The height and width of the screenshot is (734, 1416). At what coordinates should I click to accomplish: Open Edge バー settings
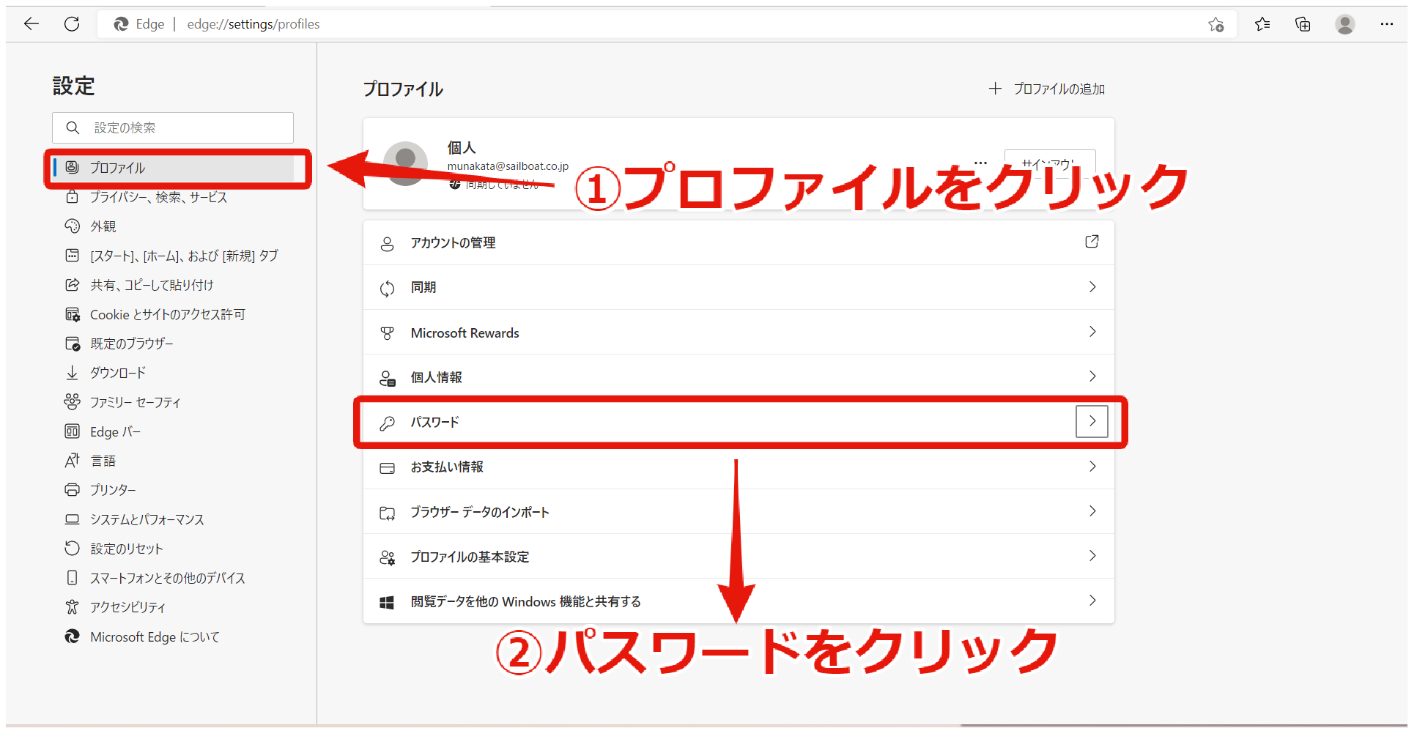click(x=102, y=431)
